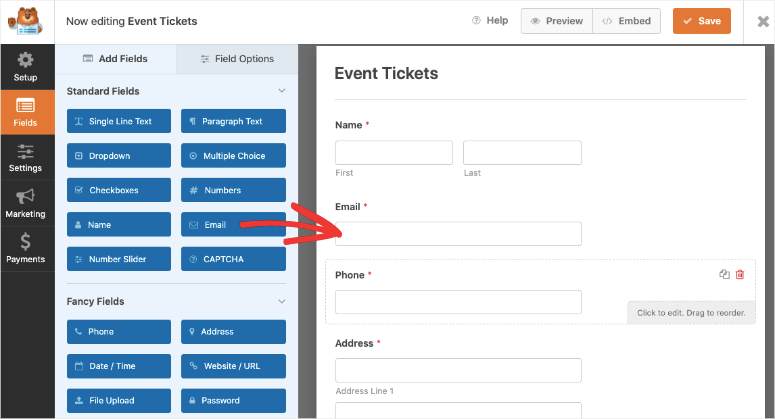
Task: Open the Marketing sidebar section
Action: point(25,203)
